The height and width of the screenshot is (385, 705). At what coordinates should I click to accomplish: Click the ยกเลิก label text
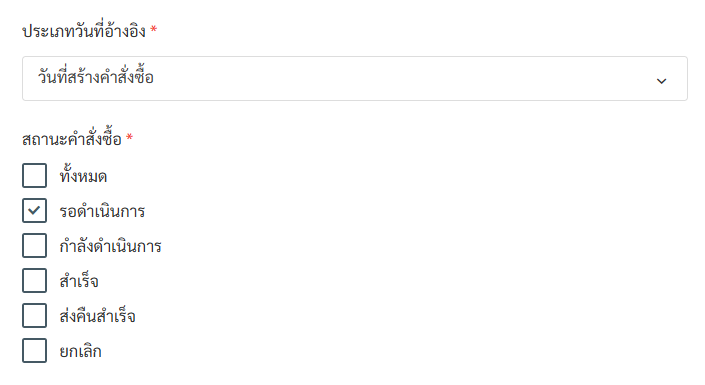(80, 351)
